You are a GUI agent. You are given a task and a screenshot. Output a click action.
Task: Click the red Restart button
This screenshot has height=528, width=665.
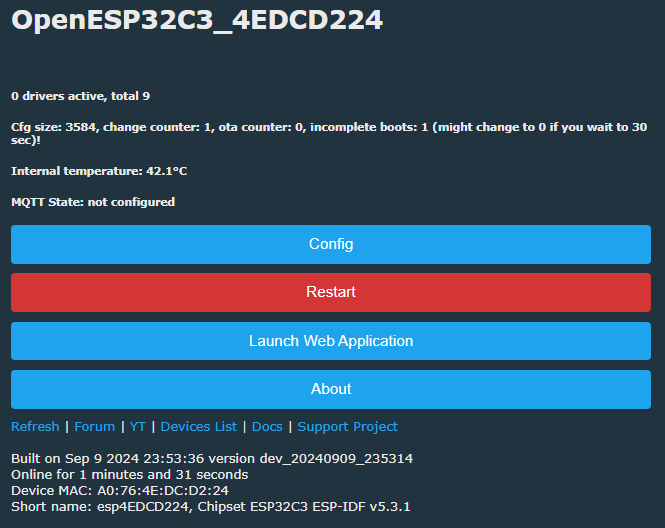[331, 292]
